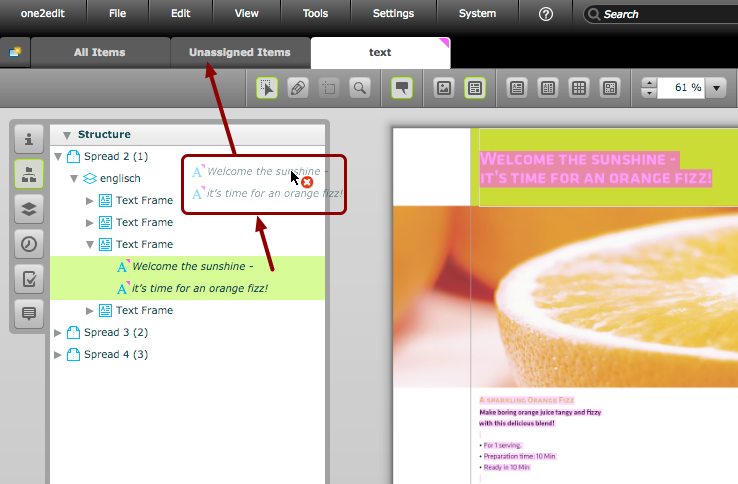The width and height of the screenshot is (738, 484).
Task: Open the layers panel in sidebar
Action: (x=29, y=209)
